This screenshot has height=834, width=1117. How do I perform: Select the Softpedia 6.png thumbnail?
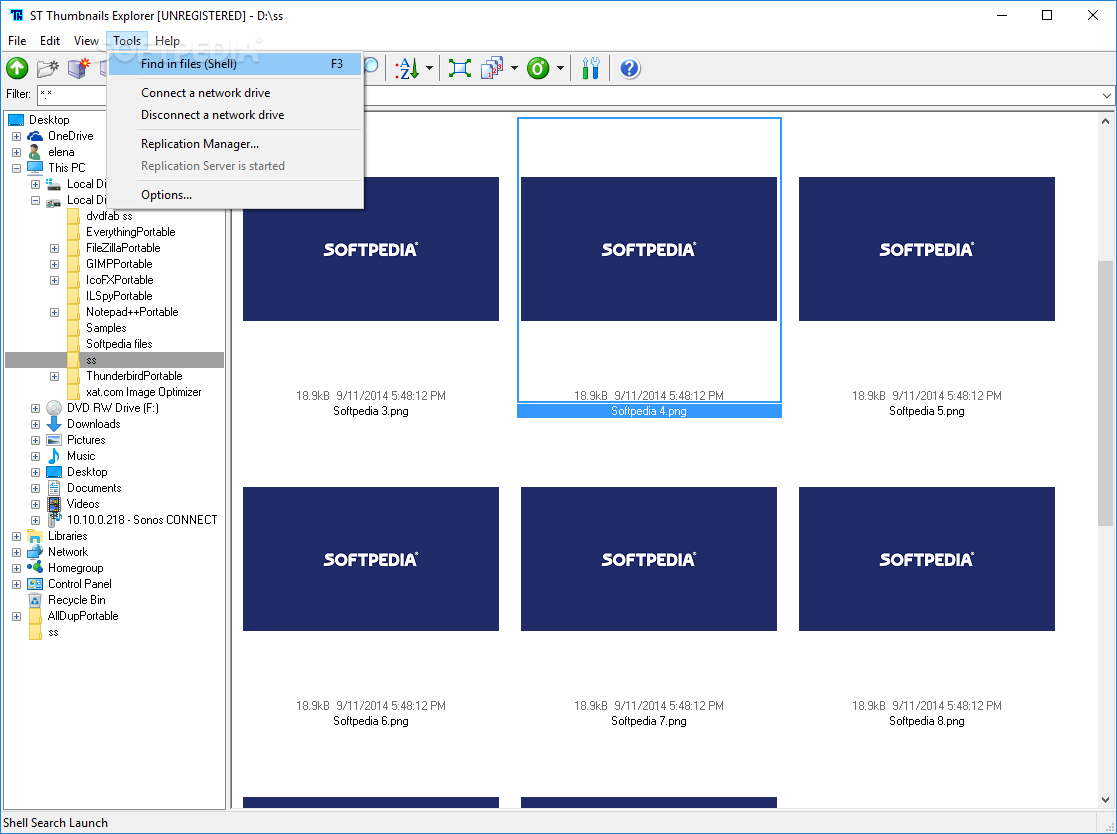pos(370,559)
